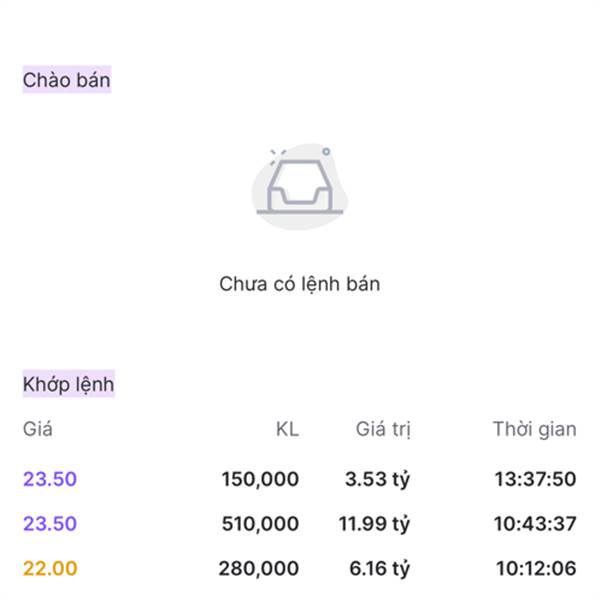Screen dimensions: 600x600
Task: Select the 510,000 volume cell
Action: coord(260,524)
